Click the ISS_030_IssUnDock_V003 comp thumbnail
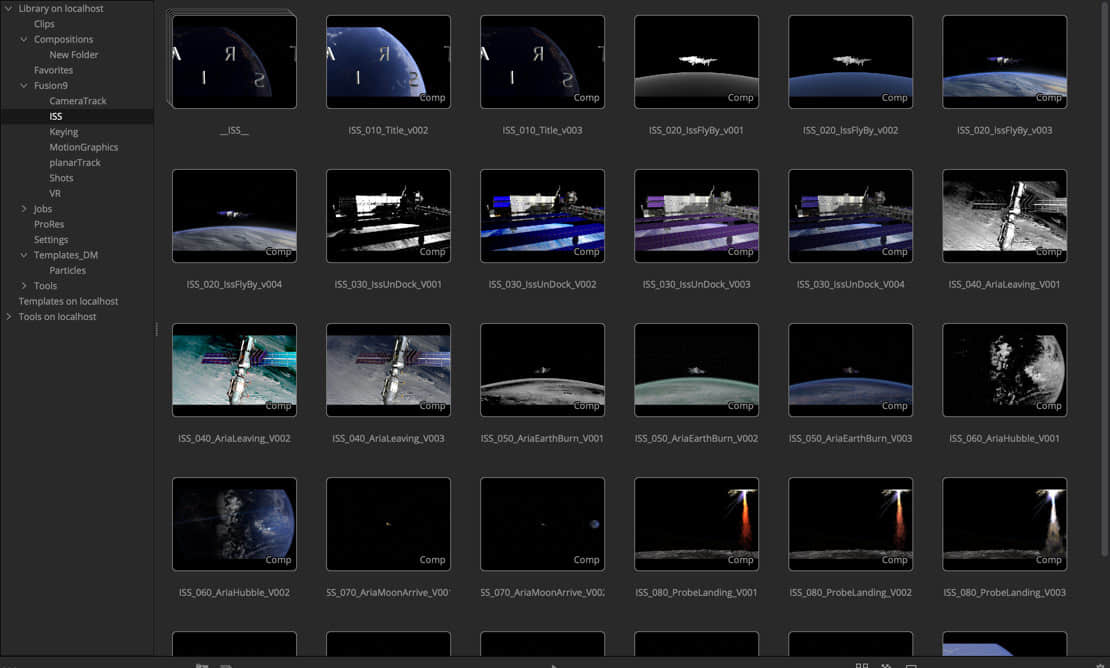Viewport: 1110px width, 668px height. [696, 216]
